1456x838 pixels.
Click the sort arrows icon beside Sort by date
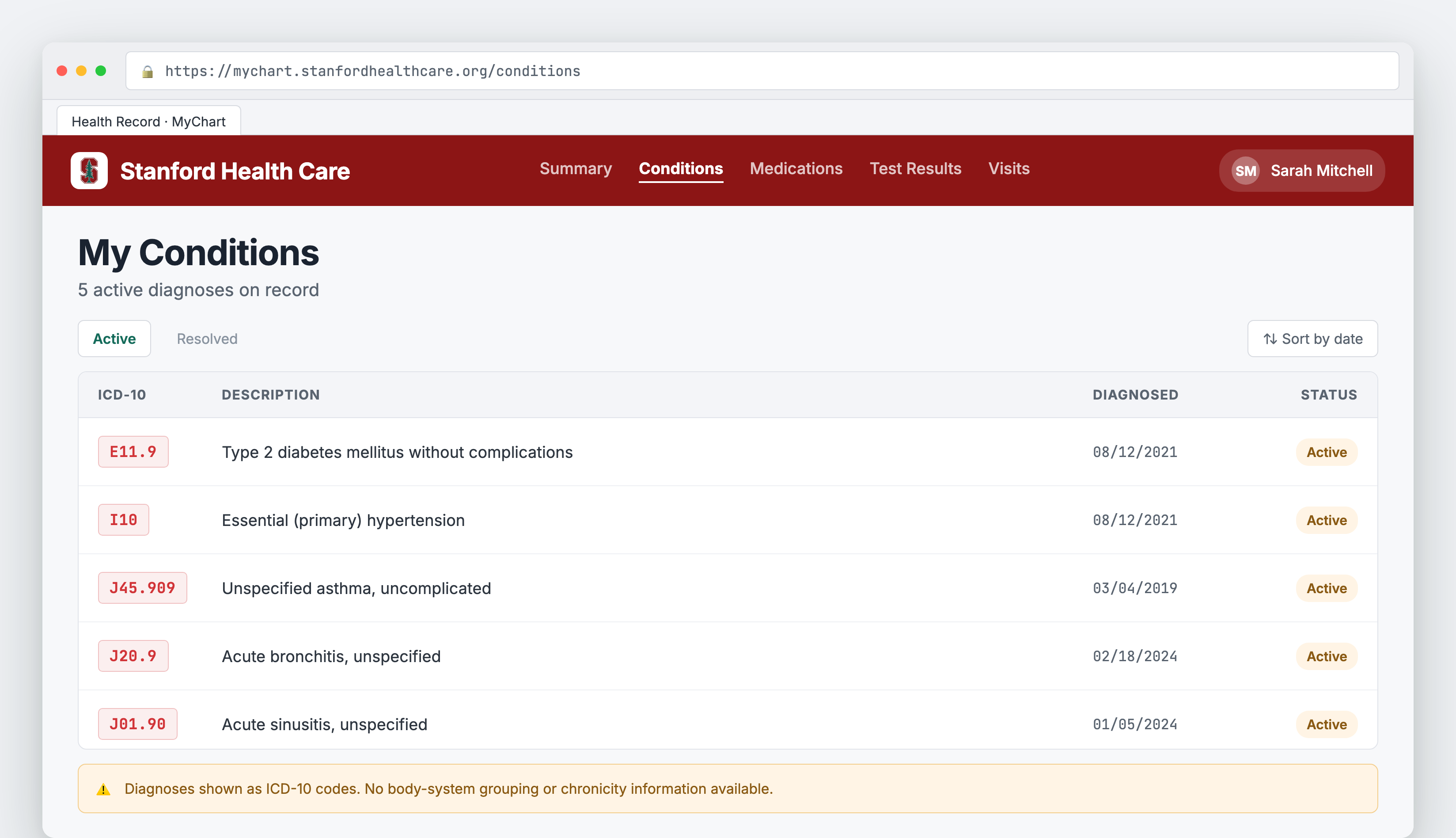(1271, 339)
